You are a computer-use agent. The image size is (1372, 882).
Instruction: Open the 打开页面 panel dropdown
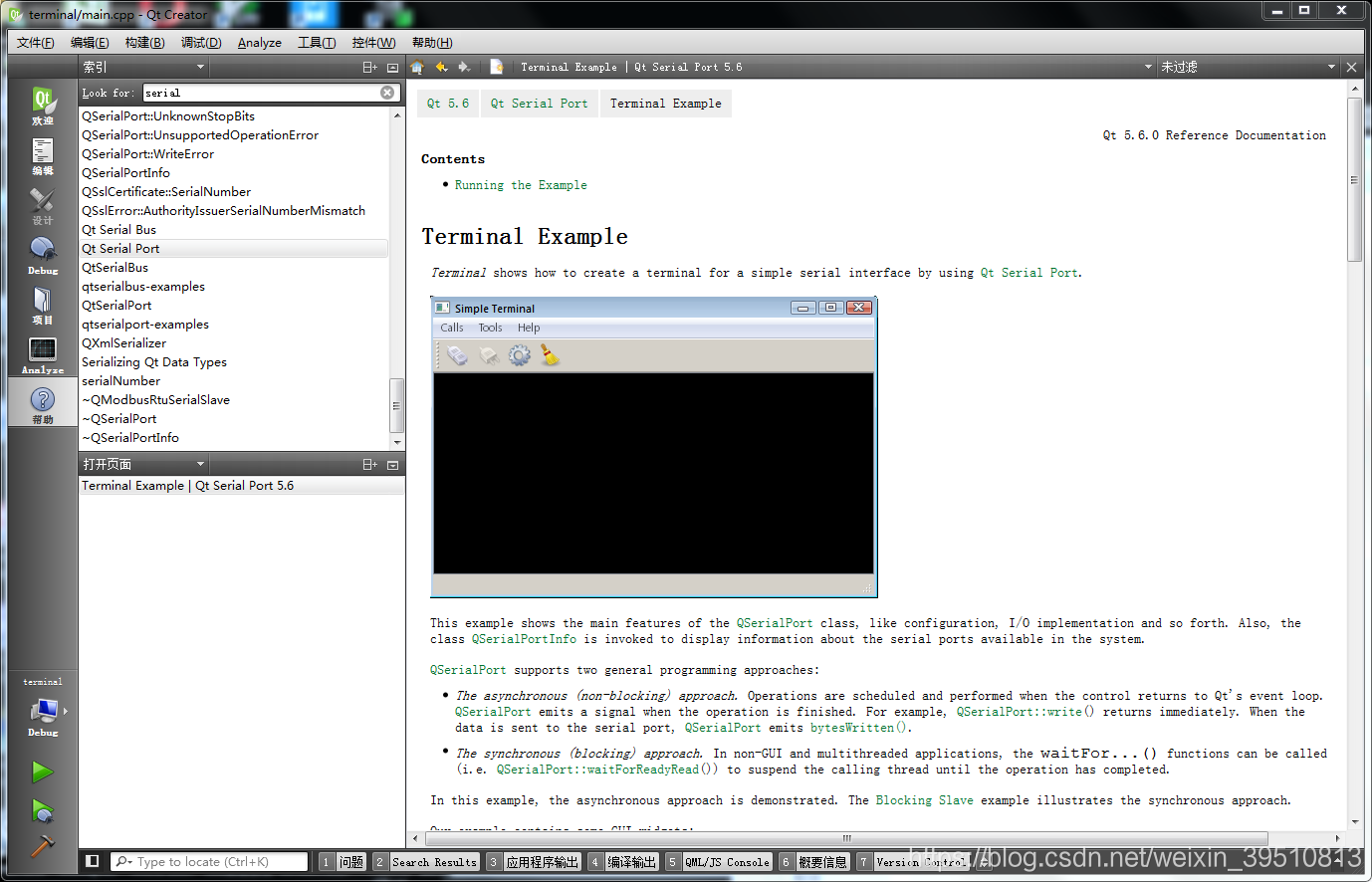[x=143, y=464]
